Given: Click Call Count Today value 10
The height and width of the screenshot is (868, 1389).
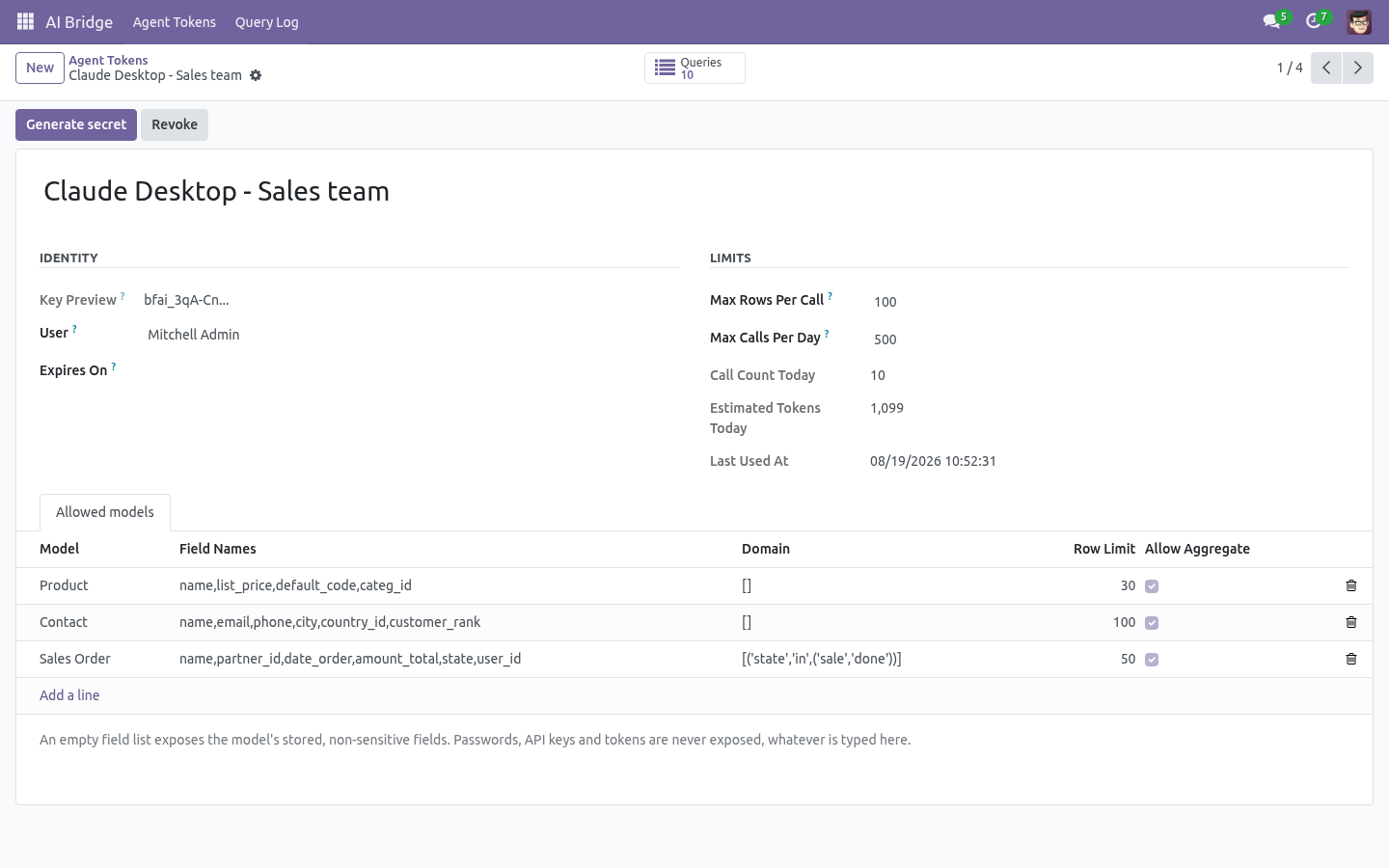Looking at the screenshot, I should tap(878, 375).
